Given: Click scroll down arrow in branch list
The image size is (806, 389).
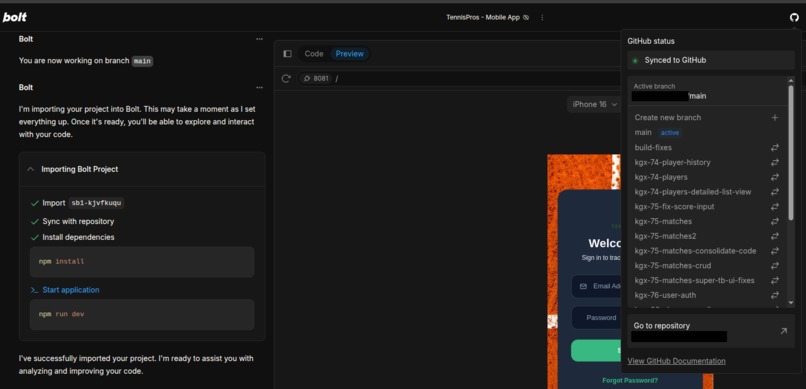Looking at the screenshot, I should tap(791, 303).
